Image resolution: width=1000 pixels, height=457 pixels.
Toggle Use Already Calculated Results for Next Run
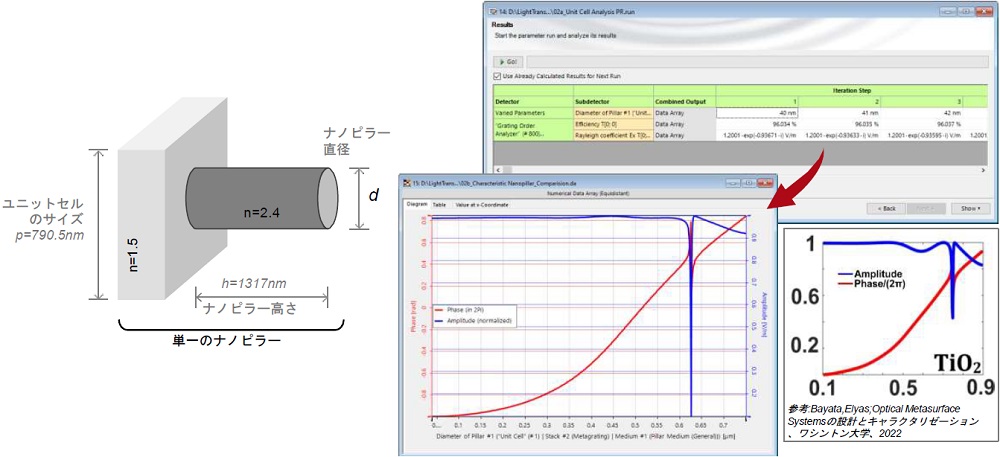(498, 76)
